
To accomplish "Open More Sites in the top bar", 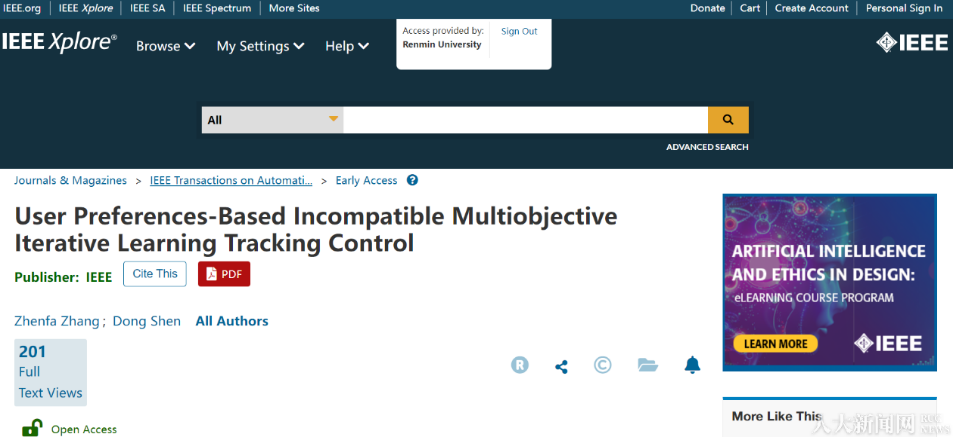I will pyautogui.click(x=295, y=8).
